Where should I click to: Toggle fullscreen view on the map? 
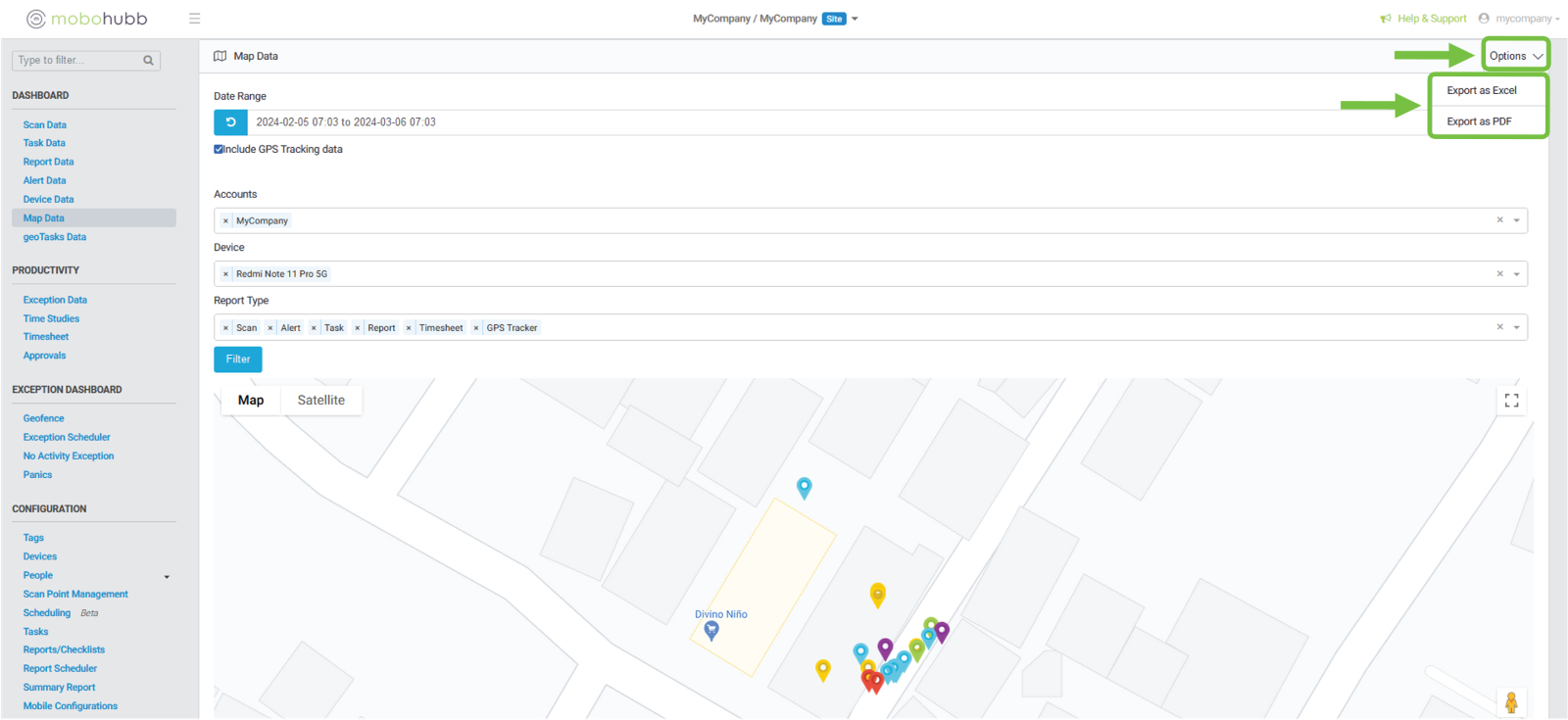[x=1511, y=401]
